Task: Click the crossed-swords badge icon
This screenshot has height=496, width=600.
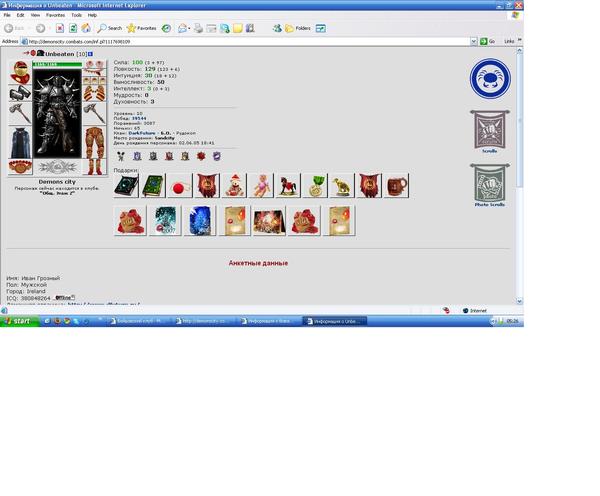Action: (x=121, y=156)
